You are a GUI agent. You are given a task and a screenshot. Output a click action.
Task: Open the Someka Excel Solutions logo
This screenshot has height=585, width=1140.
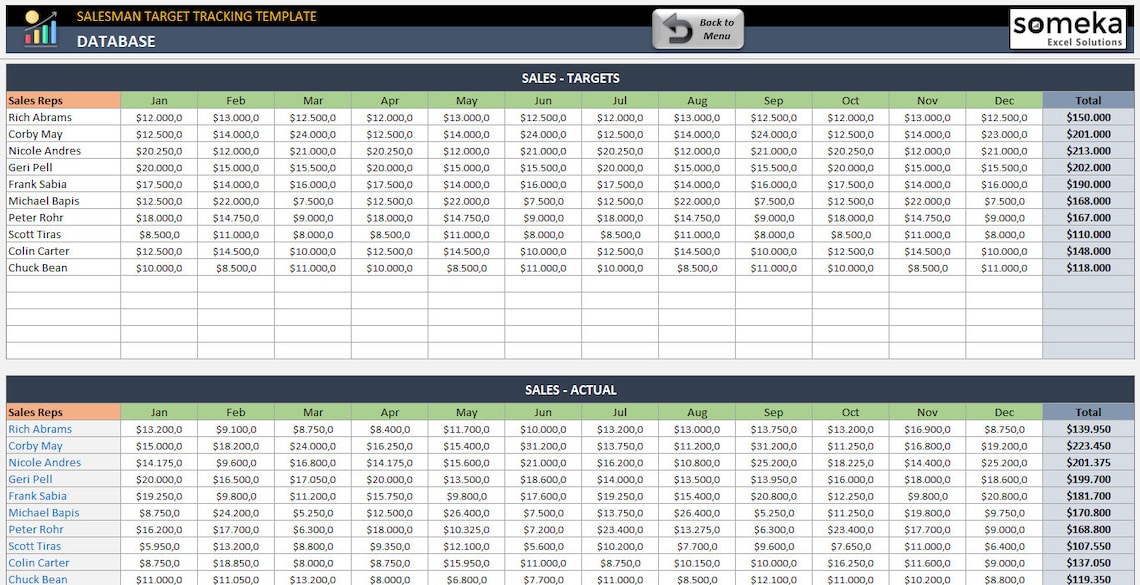1070,27
